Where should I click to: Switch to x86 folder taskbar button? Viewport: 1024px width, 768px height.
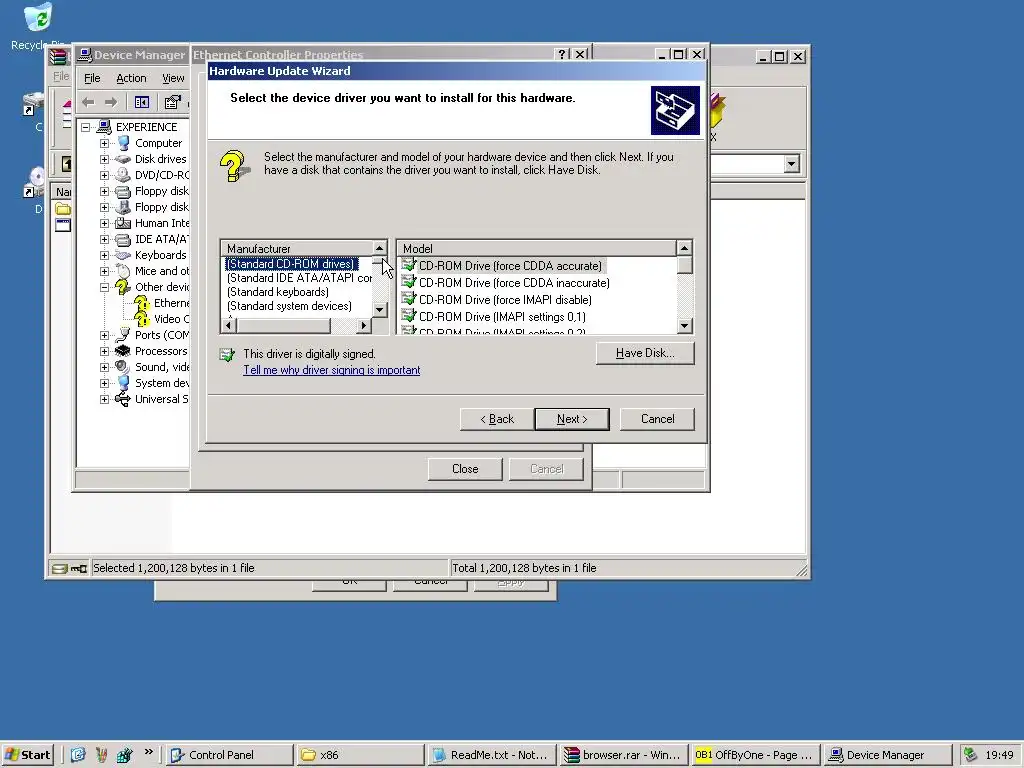point(360,755)
